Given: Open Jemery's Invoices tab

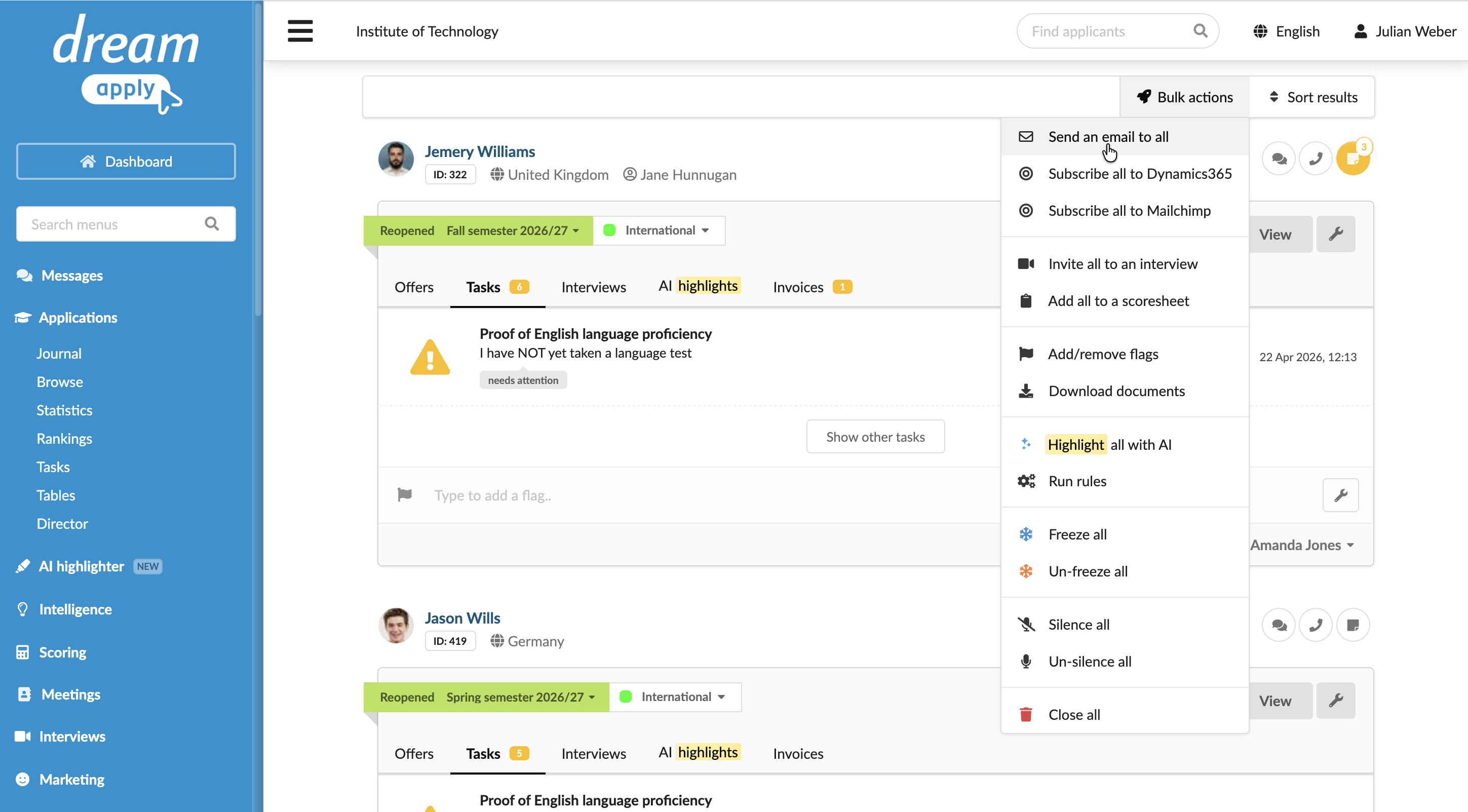Looking at the screenshot, I should click(x=812, y=287).
